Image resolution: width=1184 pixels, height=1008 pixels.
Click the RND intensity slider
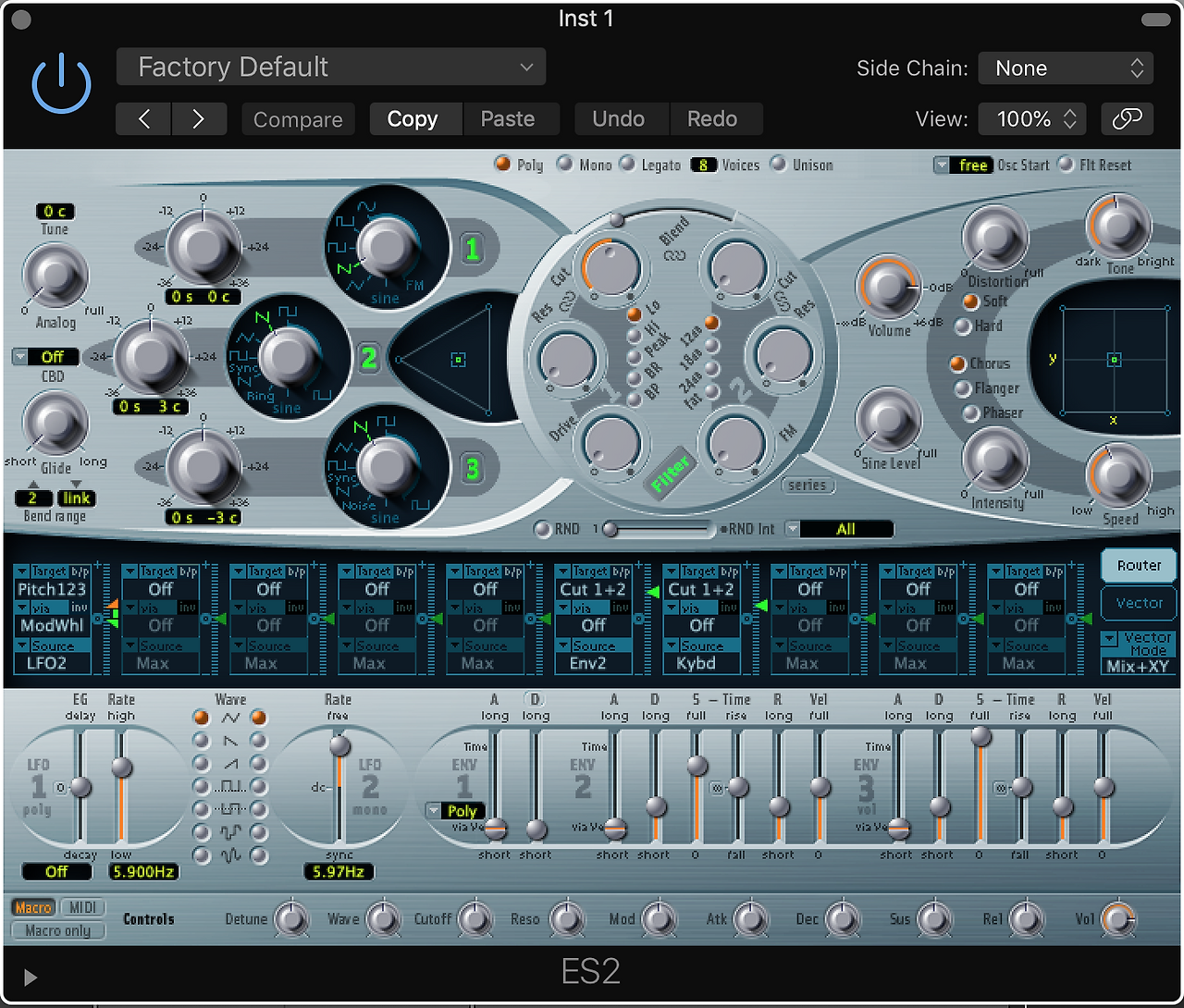(x=658, y=529)
